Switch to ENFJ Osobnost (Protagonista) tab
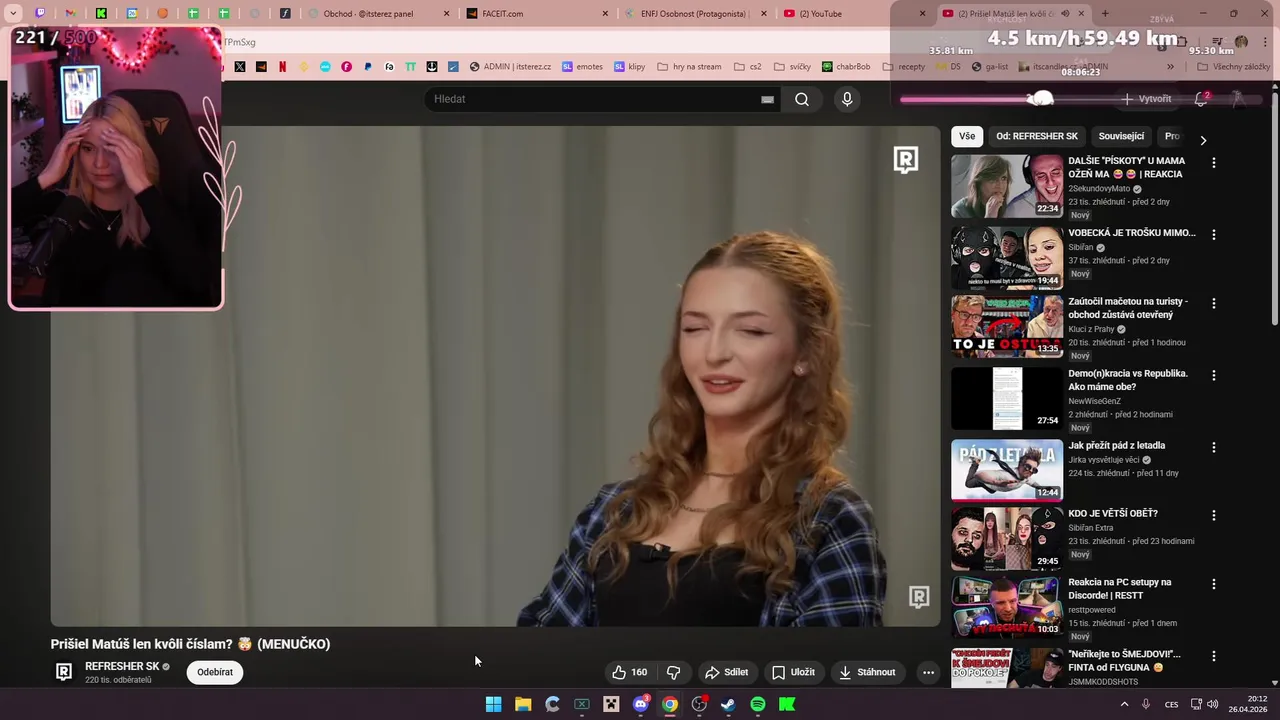The image size is (1280, 720). [695, 14]
